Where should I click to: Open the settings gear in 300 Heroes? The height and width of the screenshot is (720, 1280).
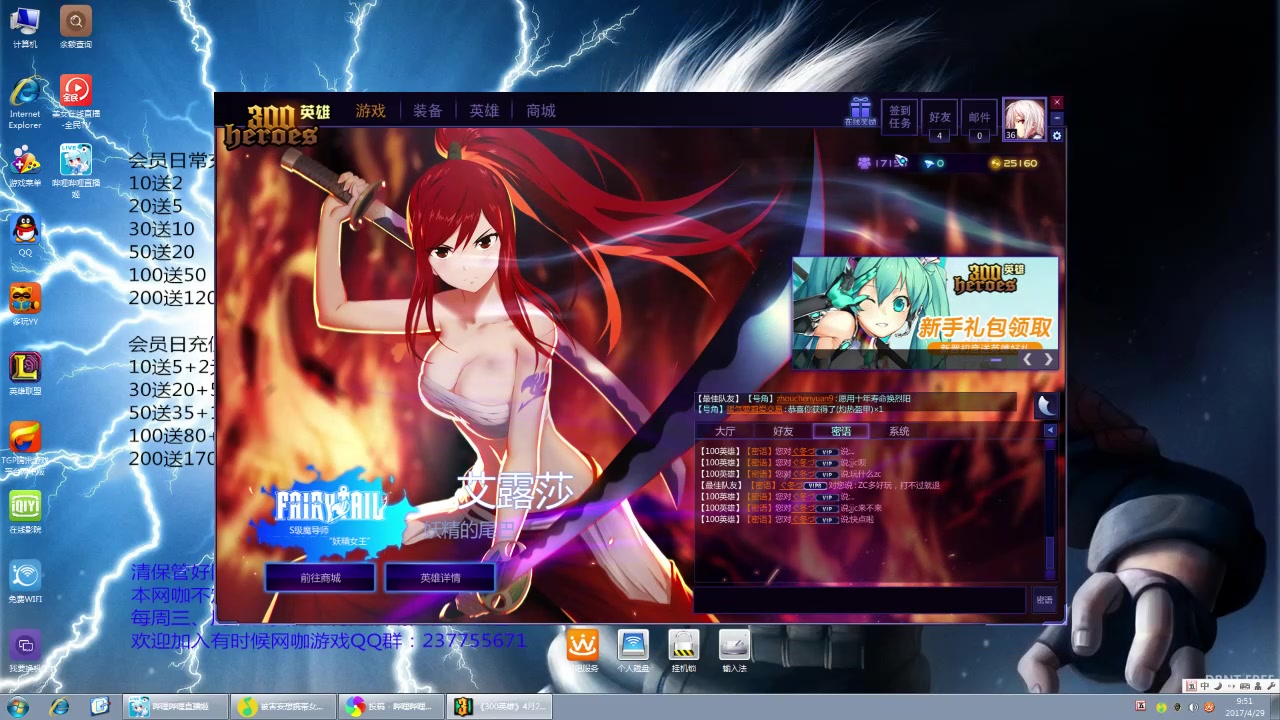[1057, 136]
